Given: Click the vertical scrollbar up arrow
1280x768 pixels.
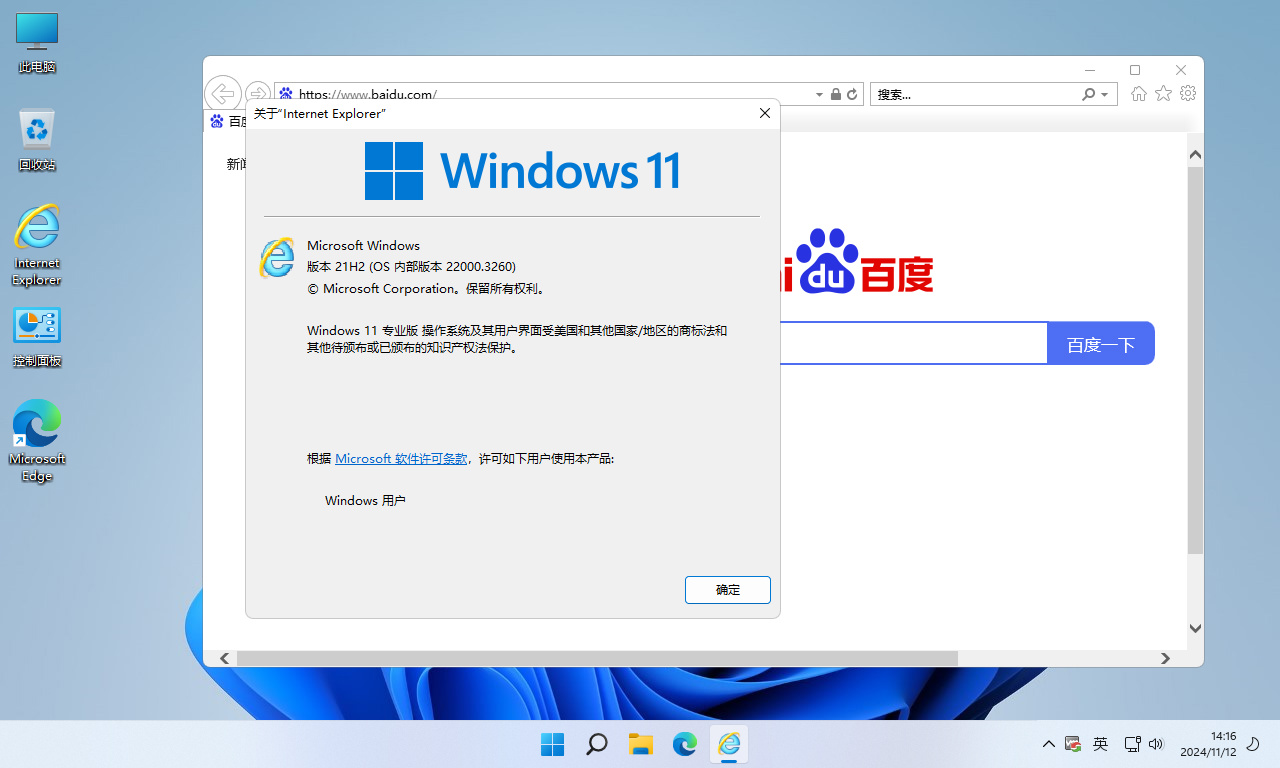Looking at the screenshot, I should 1195,155.
